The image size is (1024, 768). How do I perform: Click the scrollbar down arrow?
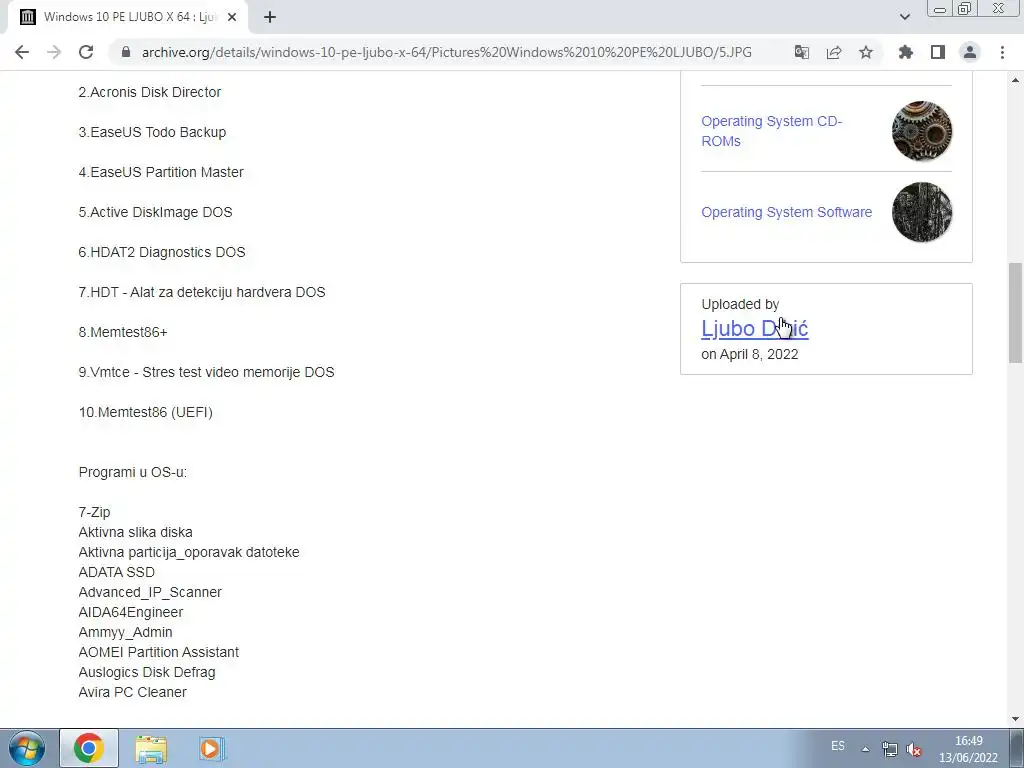pos(1015,720)
